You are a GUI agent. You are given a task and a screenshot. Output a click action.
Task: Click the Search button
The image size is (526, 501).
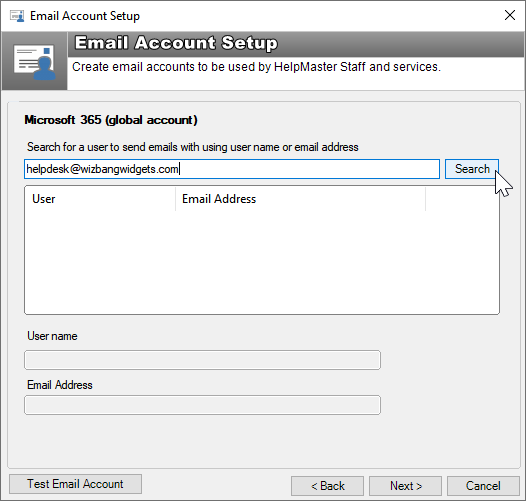(472, 169)
